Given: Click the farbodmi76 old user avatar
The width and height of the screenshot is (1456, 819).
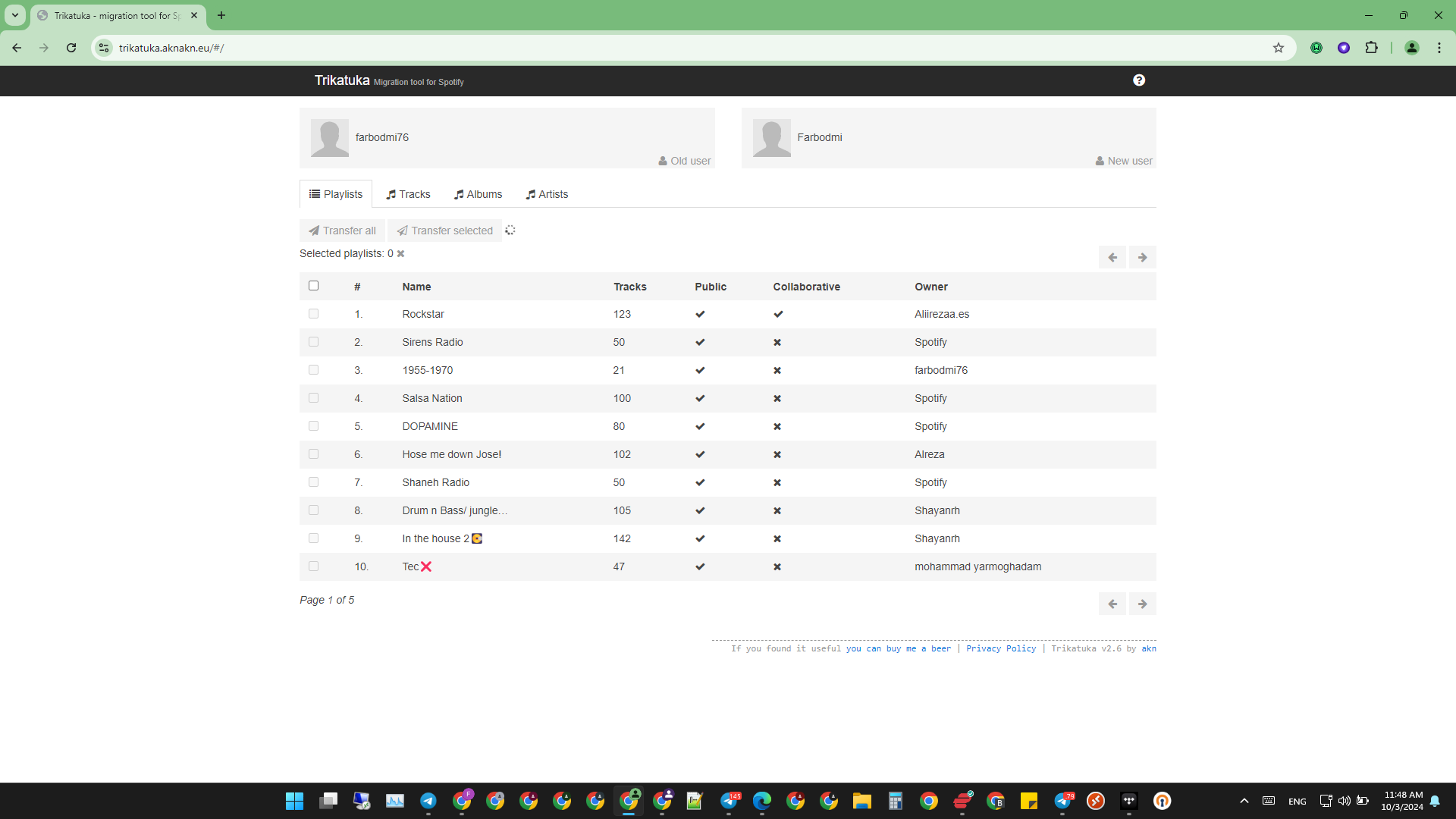Looking at the screenshot, I should tap(330, 138).
